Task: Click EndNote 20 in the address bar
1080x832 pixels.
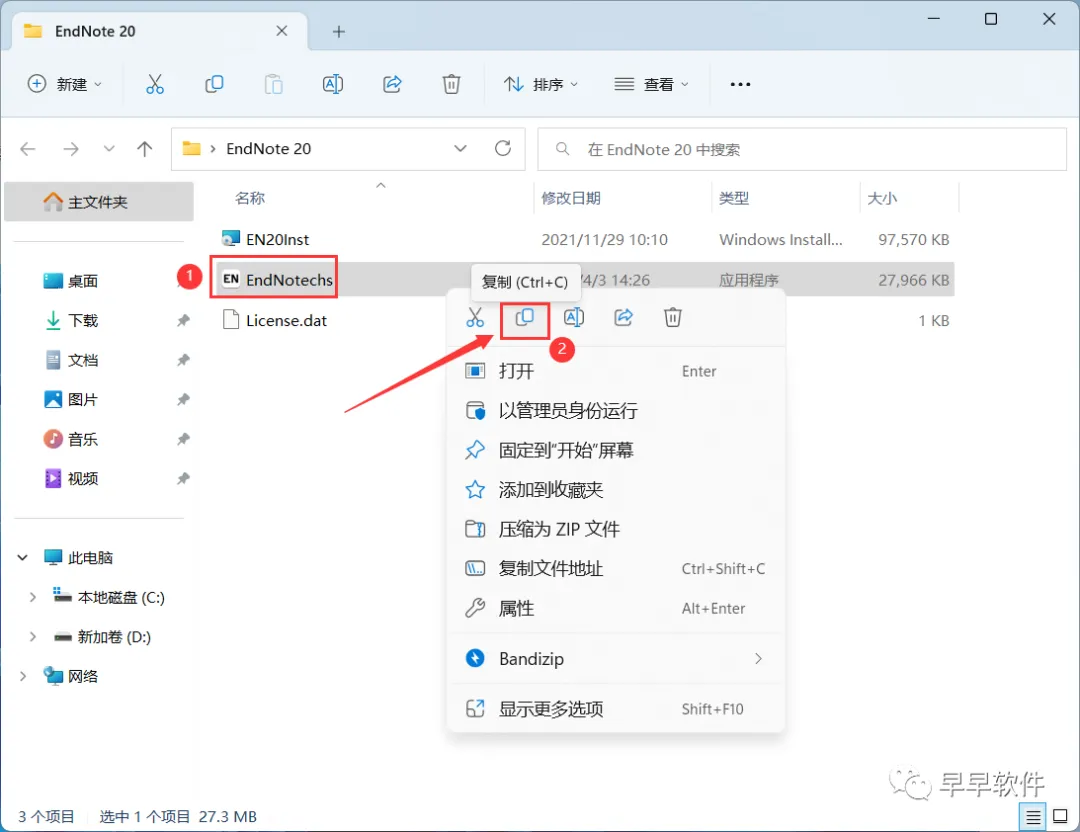Action: (x=269, y=149)
